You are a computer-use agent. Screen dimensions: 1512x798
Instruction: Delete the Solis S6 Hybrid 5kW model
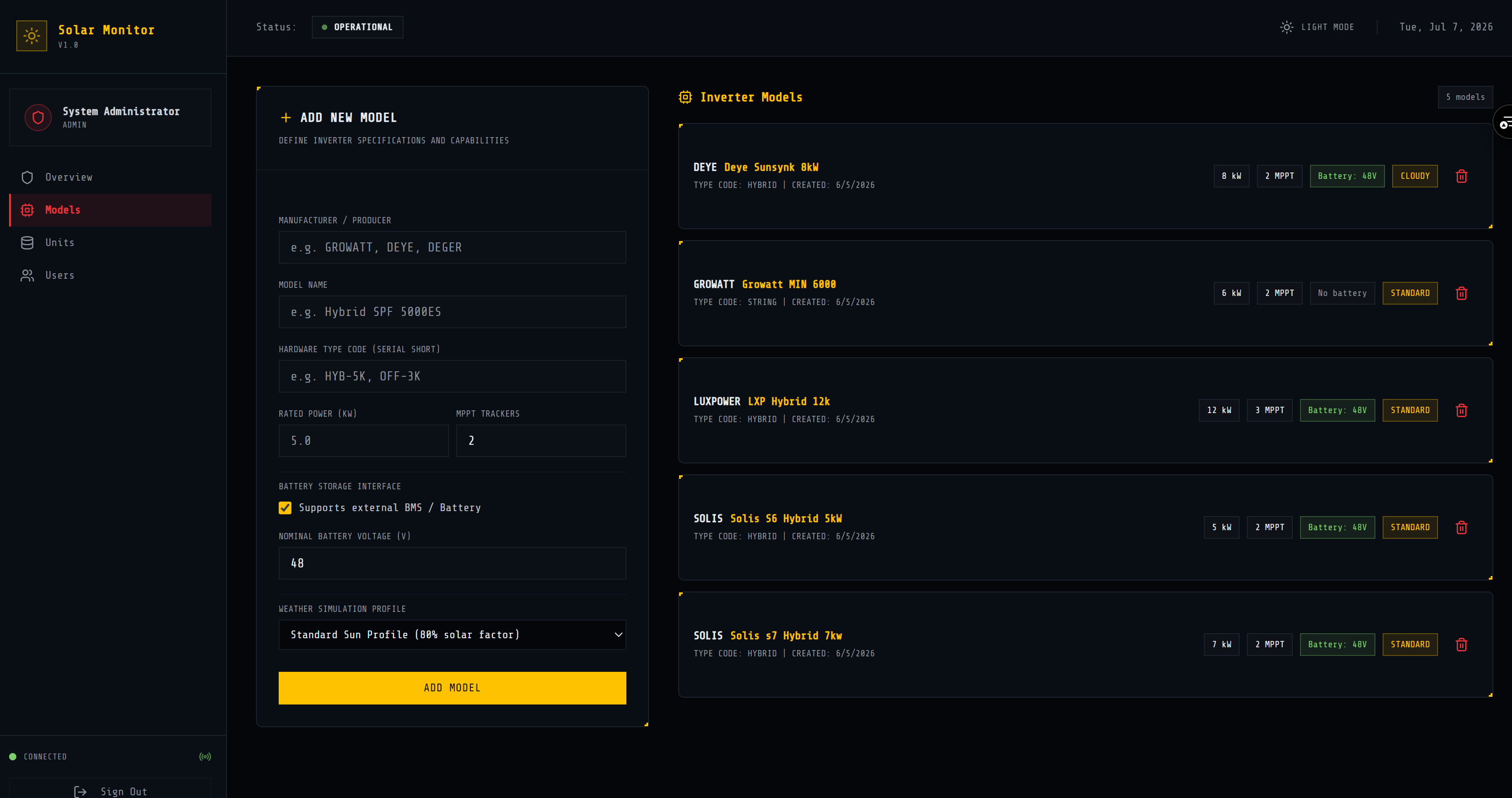1462,527
